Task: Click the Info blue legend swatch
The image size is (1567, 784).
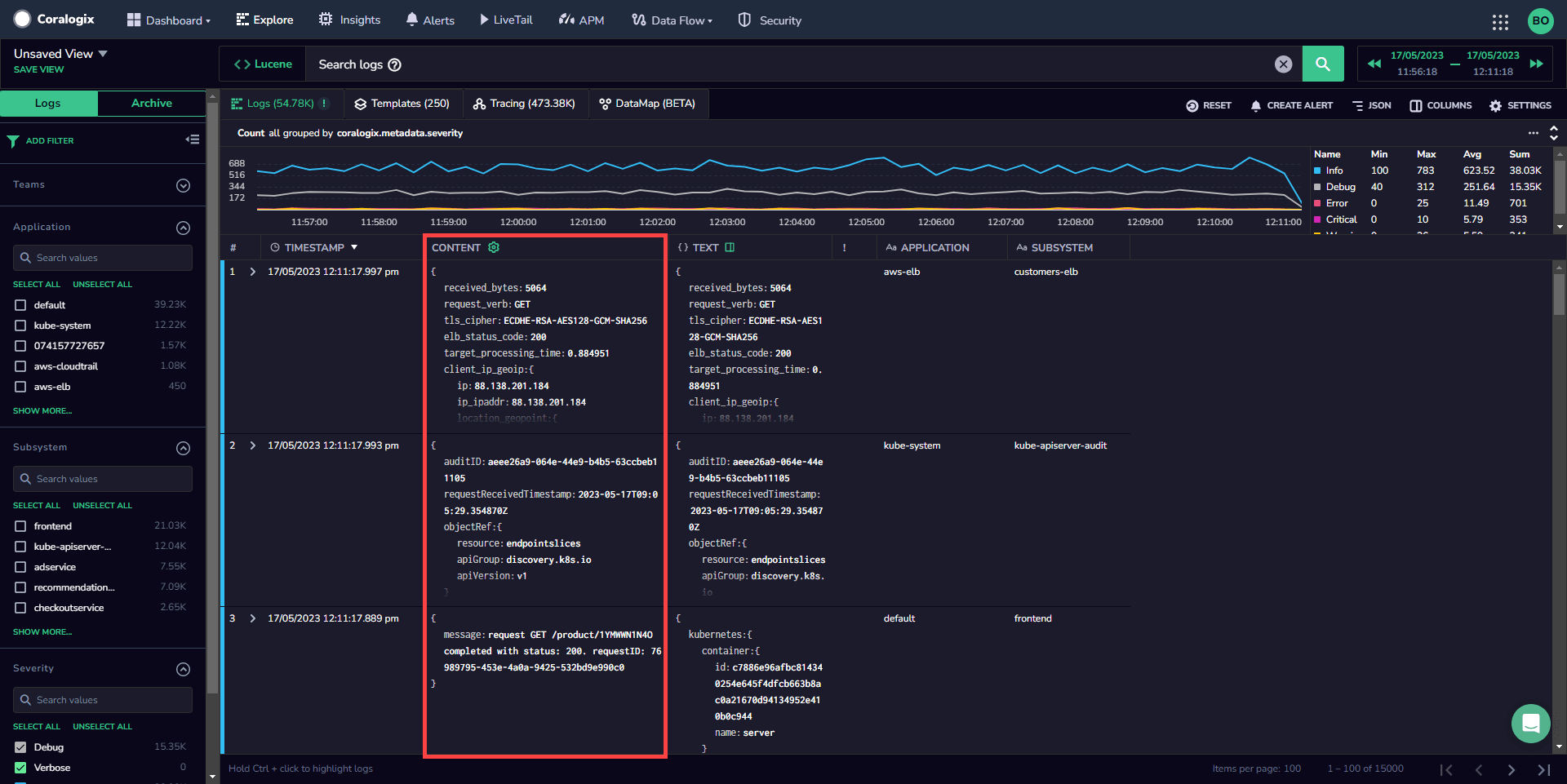Action: tap(1317, 171)
